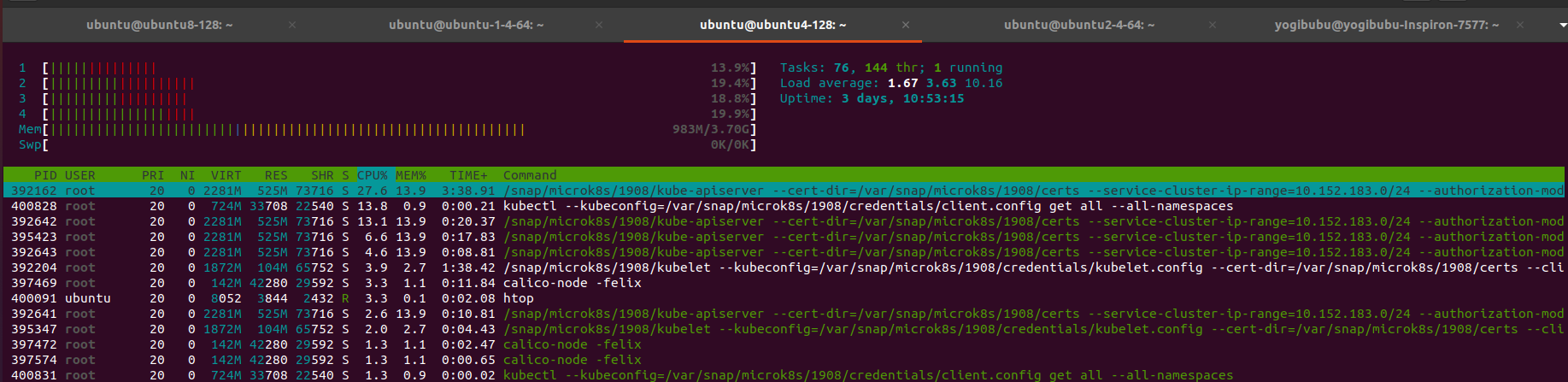Sort by the VIRT column header
Viewport: 1568px width, 382px height.
[x=226, y=175]
